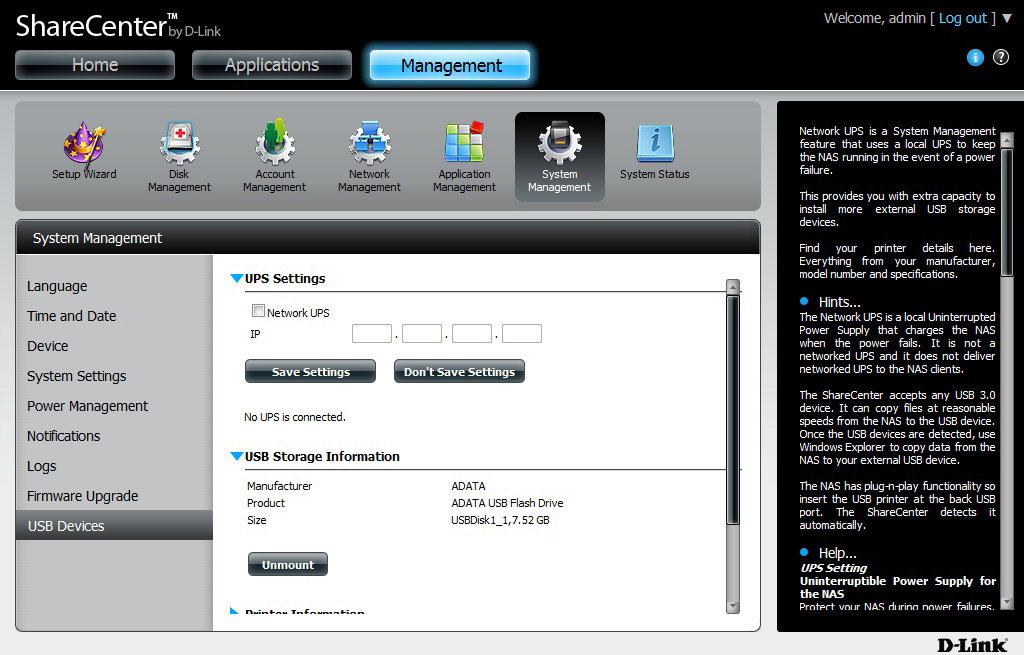Click the Log out link
This screenshot has height=655, width=1024.
(963, 18)
